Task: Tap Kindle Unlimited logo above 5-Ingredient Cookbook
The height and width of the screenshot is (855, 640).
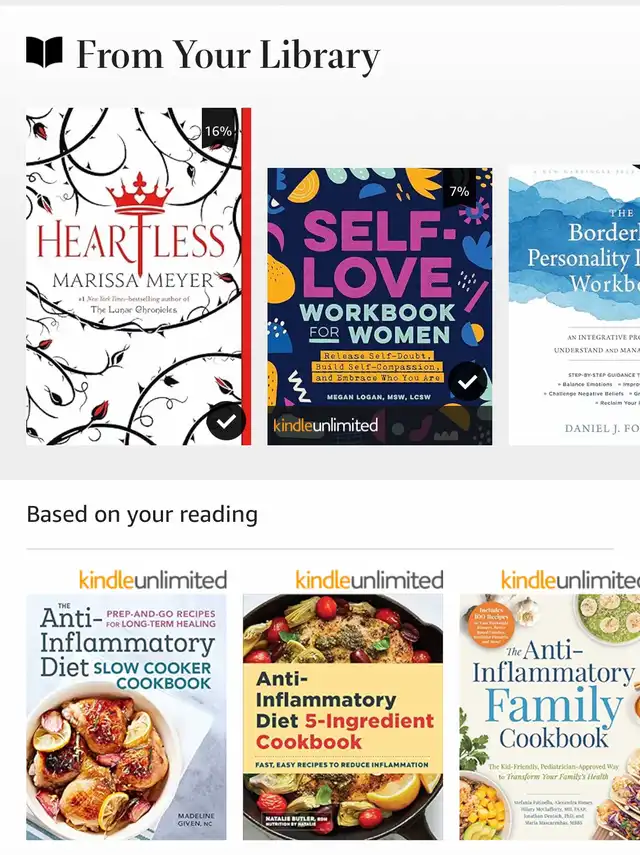Action: [x=369, y=580]
